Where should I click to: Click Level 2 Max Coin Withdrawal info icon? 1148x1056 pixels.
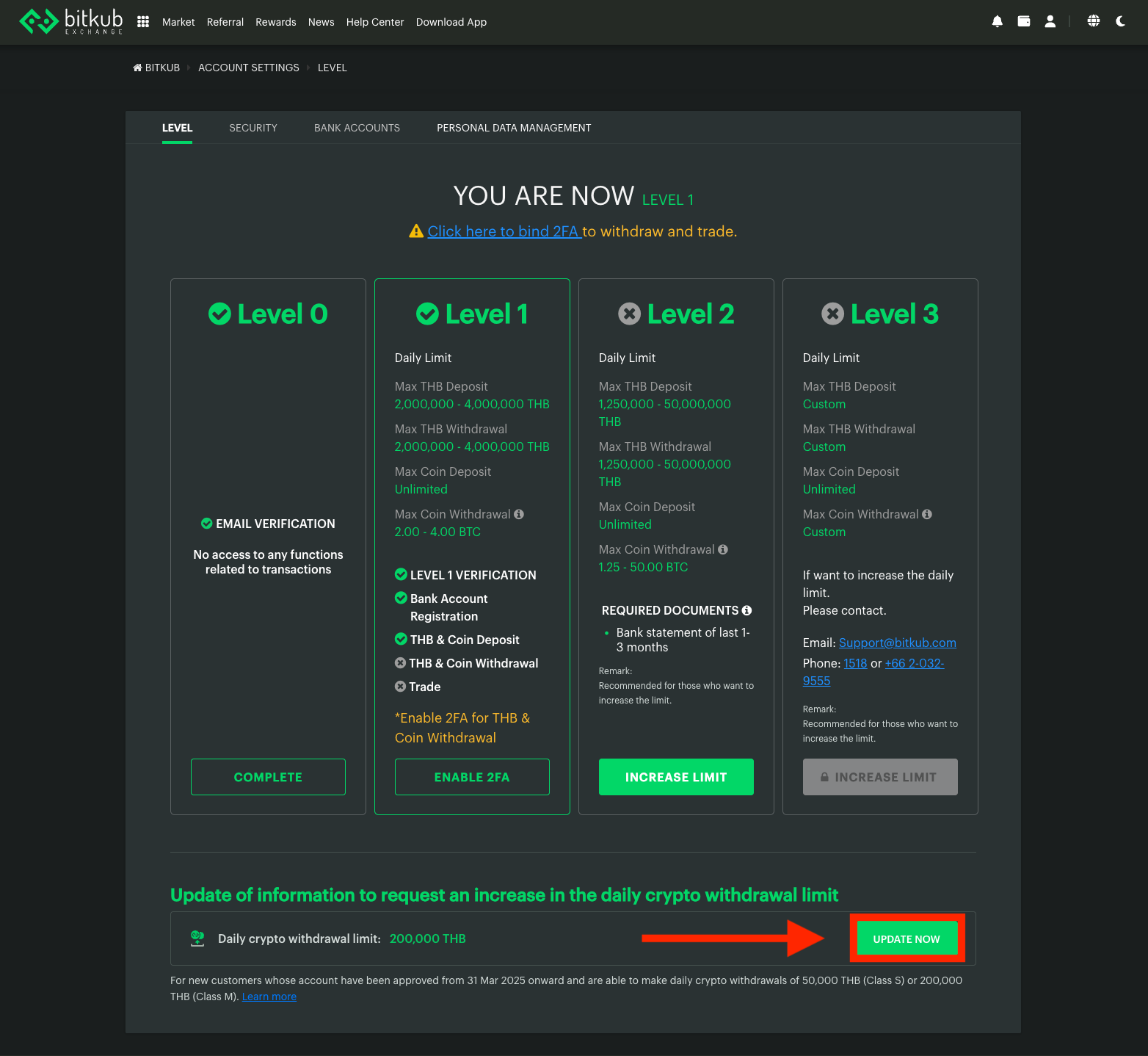723,549
